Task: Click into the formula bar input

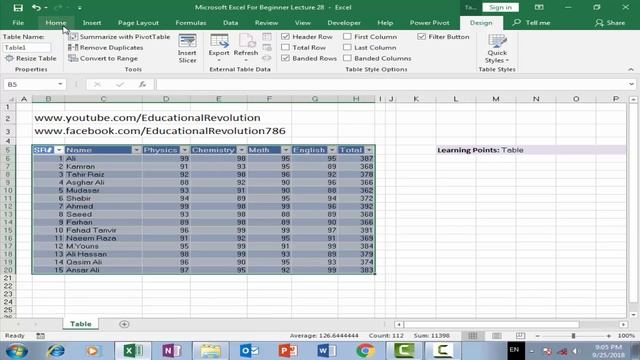Action: pos(391,84)
